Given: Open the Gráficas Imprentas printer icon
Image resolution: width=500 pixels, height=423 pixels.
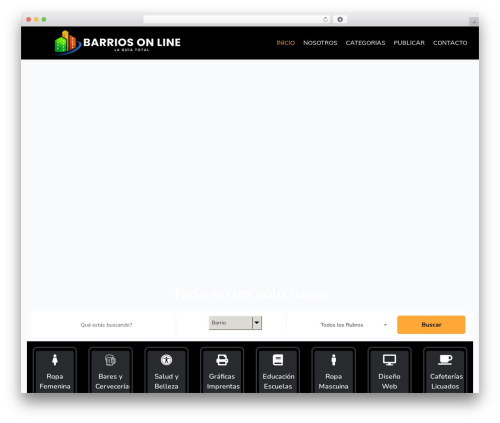Looking at the screenshot, I should point(222,360).
